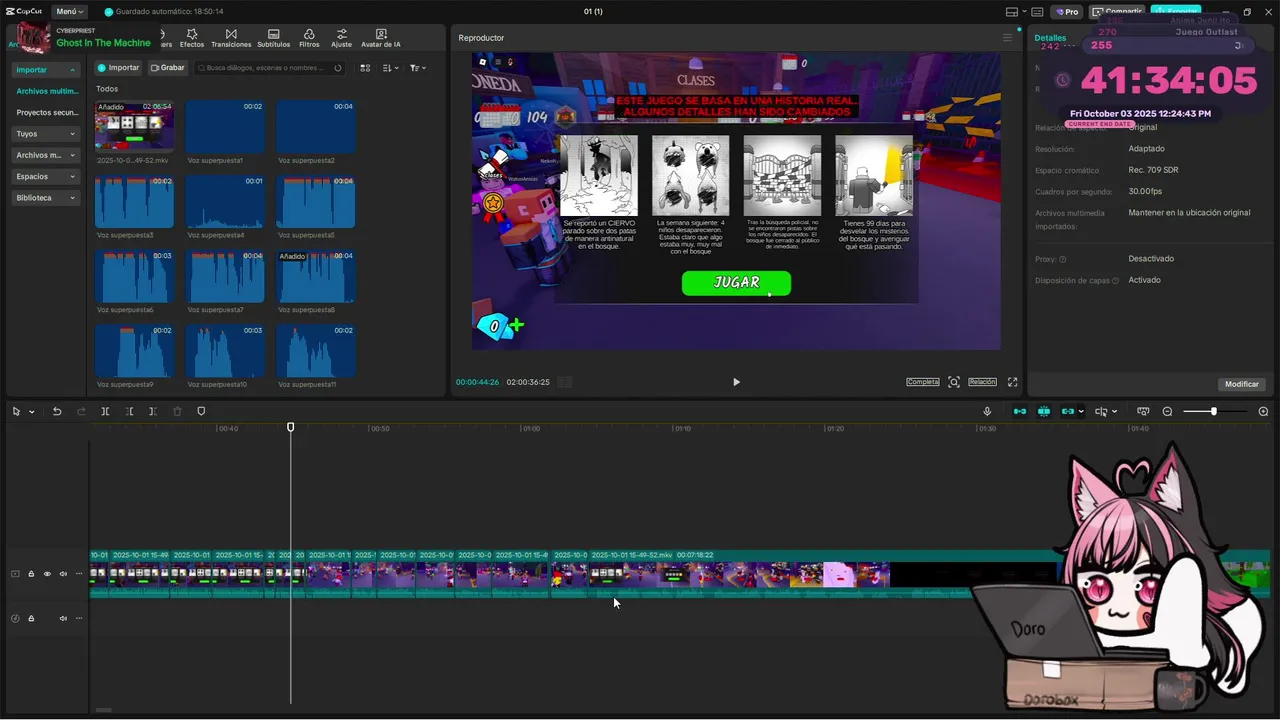The image size is (1280, 720).
Task: Collapse the Importar sidebar section
Action: tap(46, 70)
